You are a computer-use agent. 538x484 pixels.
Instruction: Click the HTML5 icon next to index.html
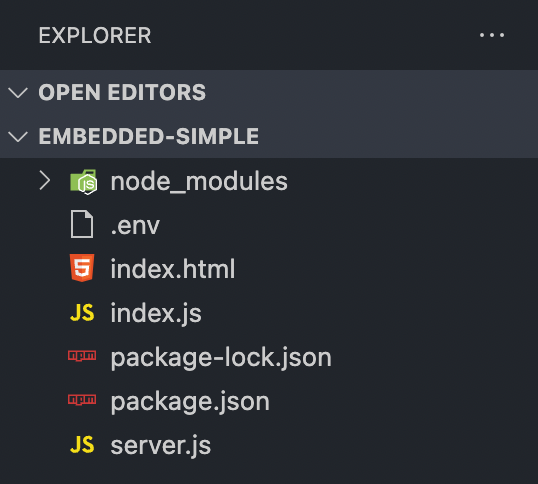(82, 268)
